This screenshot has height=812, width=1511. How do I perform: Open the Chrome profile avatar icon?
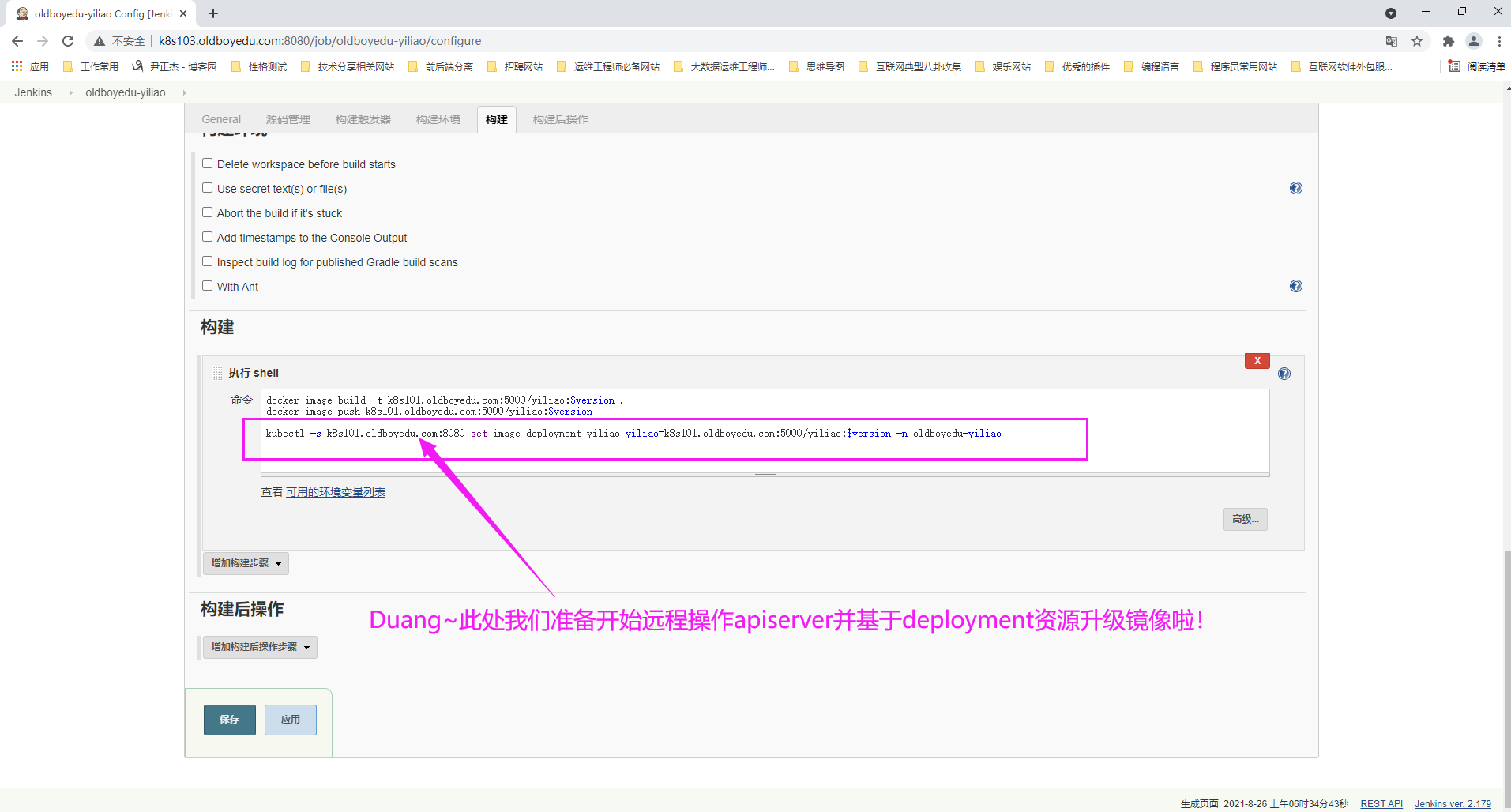coord(1473,41)
